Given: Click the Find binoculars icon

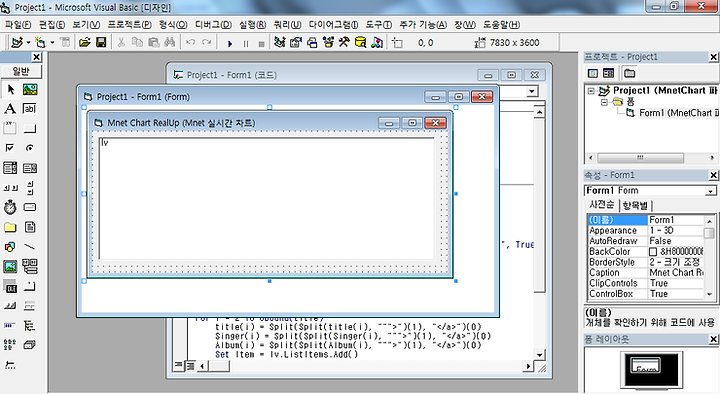Looking at the screenshot, I should coord(170,43).
